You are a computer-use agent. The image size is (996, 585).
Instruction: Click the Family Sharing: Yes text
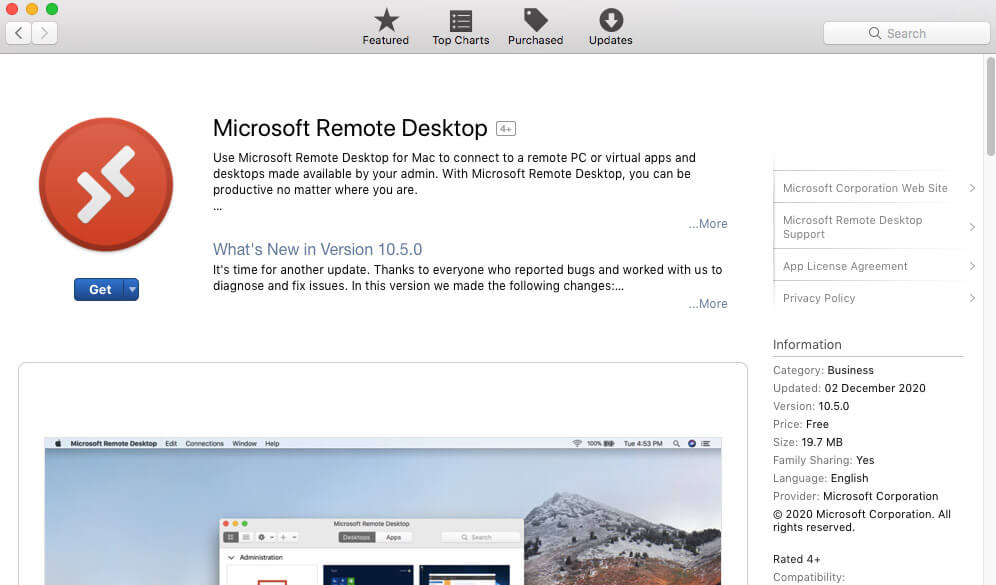coord(824,460)
